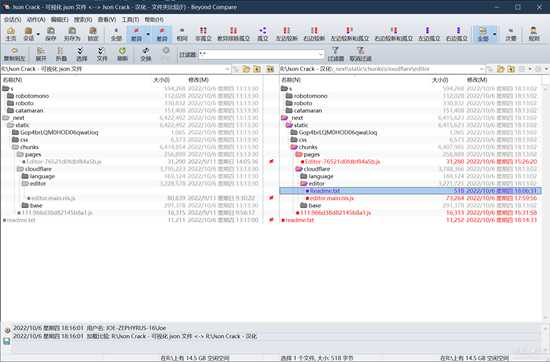This screenshot has height=362, width=550.
Task: Toggle the 全部 show-all filter beside 锁定
Action: pos(116,34)
